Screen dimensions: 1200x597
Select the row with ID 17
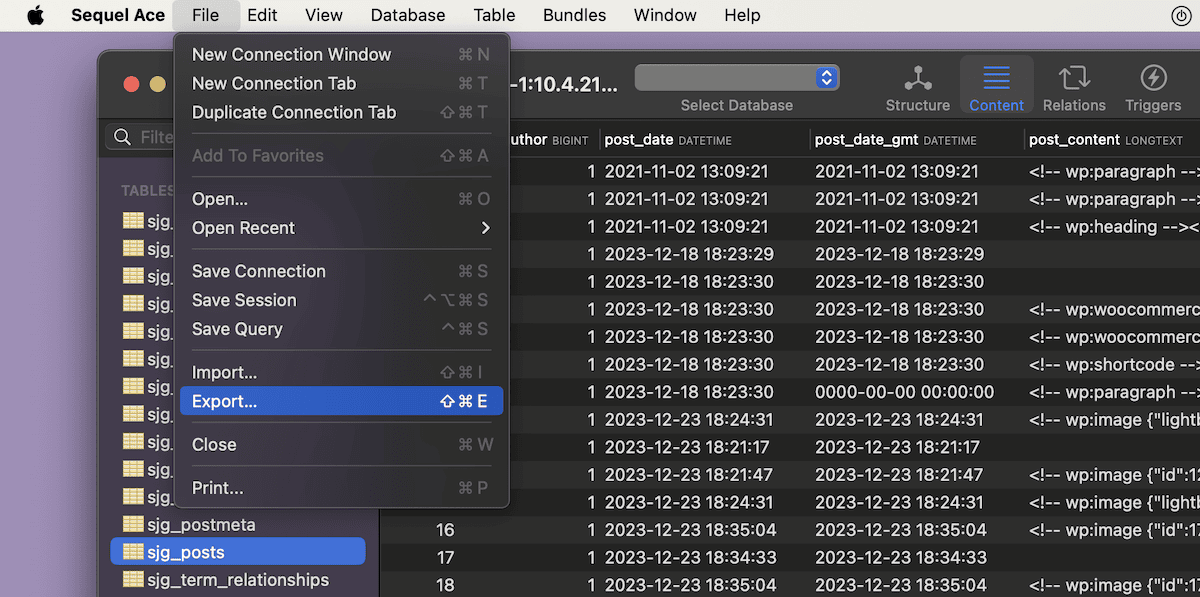click(x=445, y=558)
